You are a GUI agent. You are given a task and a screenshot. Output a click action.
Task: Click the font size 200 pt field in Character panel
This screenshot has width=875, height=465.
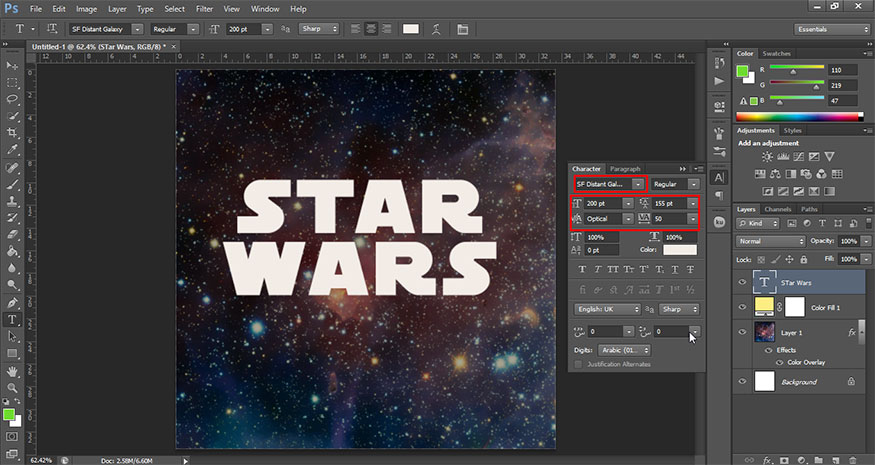603,204
